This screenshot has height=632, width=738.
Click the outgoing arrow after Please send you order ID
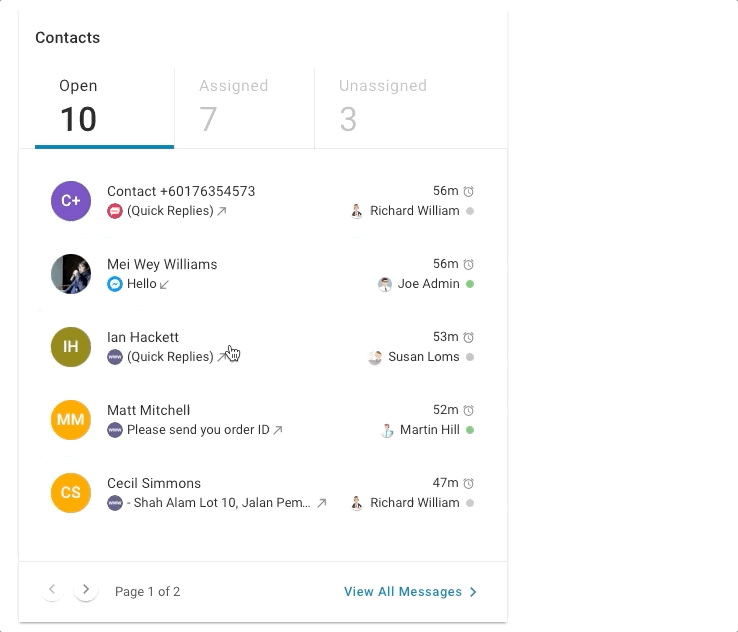[x=278, y=430]
